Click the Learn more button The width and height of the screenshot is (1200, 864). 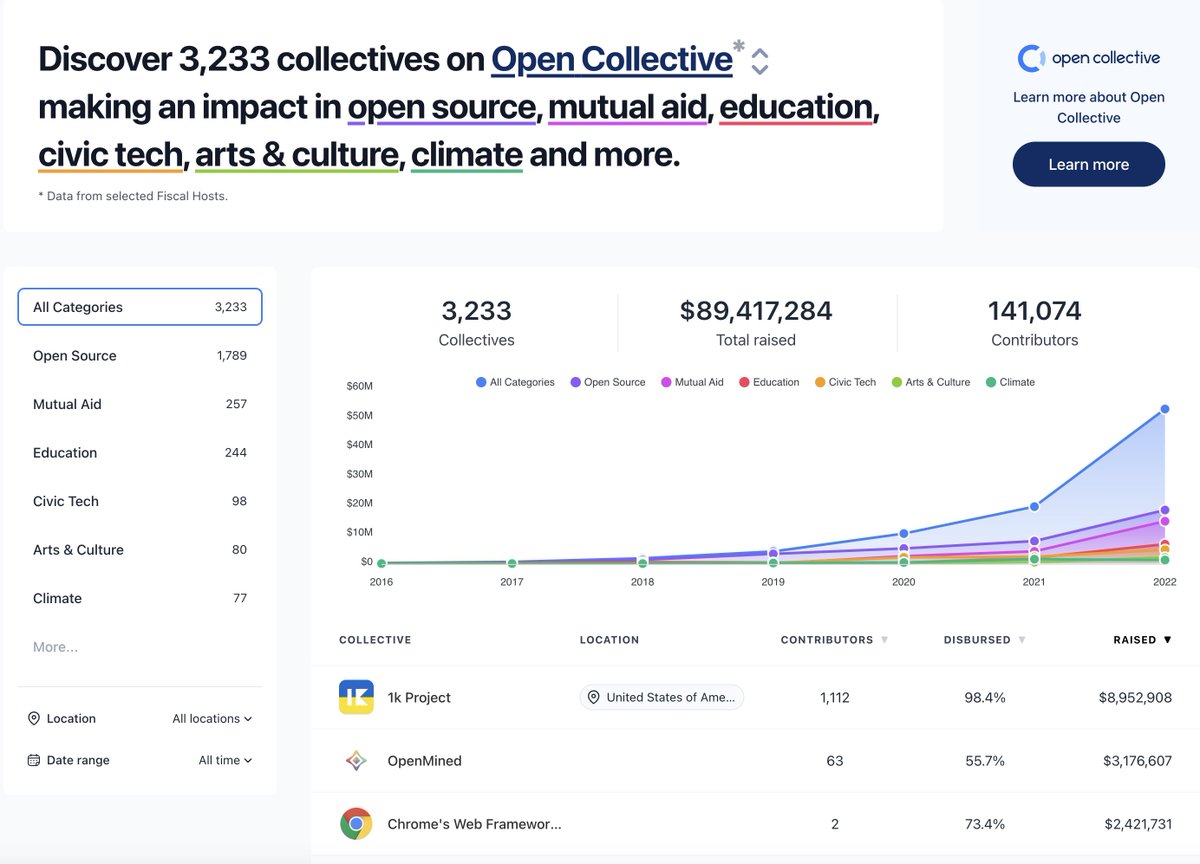1088,164
